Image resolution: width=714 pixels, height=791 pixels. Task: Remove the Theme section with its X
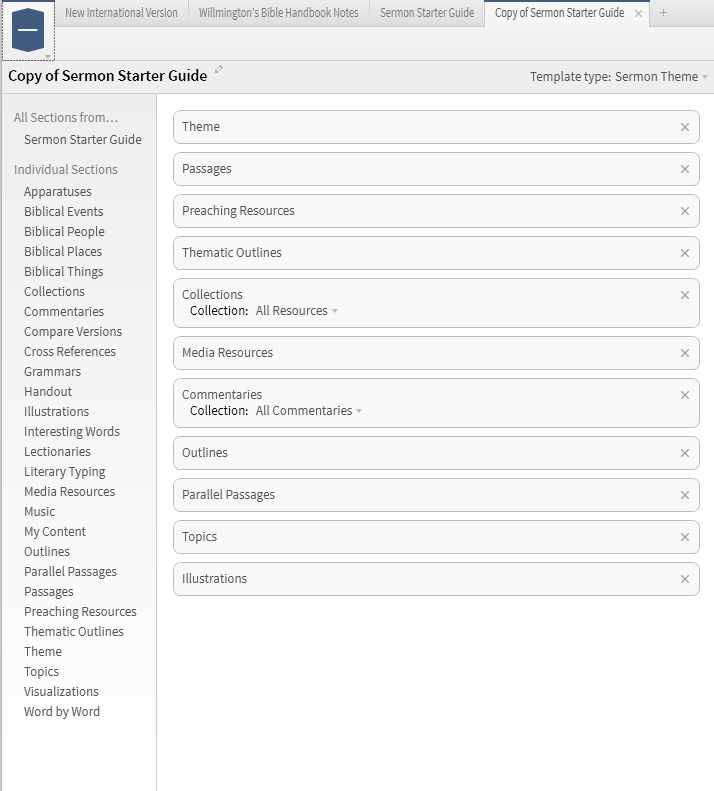pyautogui.click(x=685, y=127)
